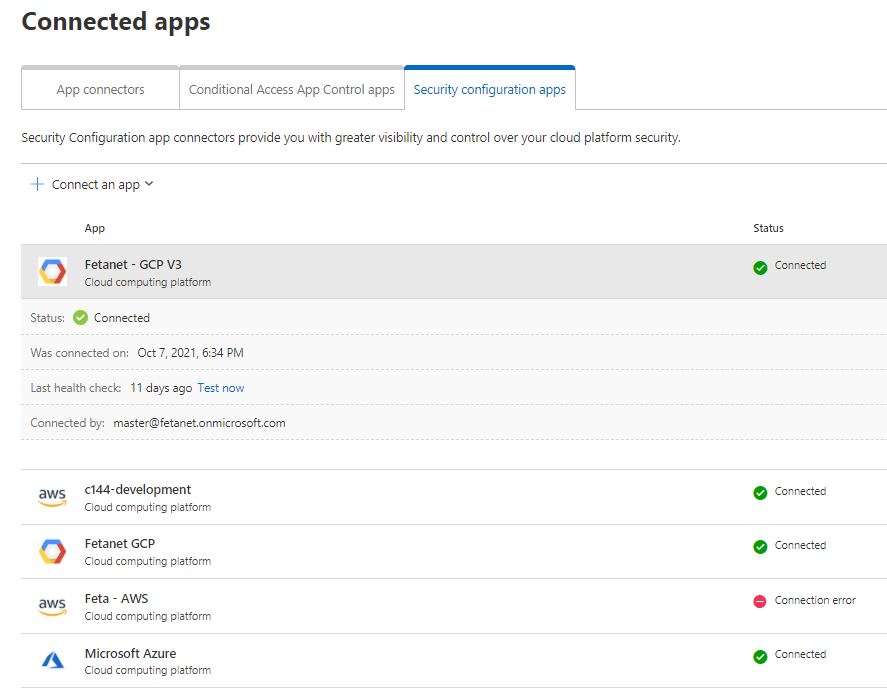Click green status checkmark in expanded details
The width and height of the screenshot is (887, 698).
(81, 318)
